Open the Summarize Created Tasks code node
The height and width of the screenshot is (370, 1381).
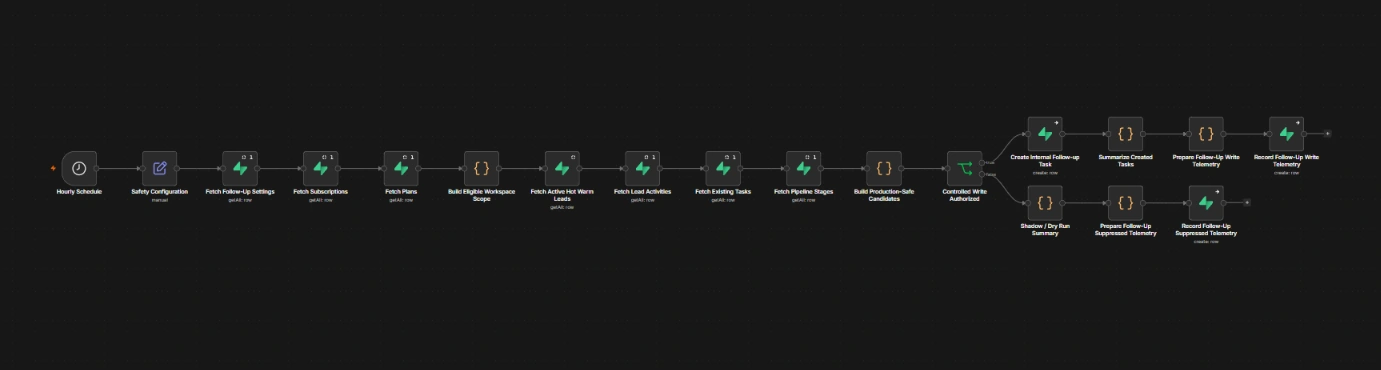[x=1125, y=133]
